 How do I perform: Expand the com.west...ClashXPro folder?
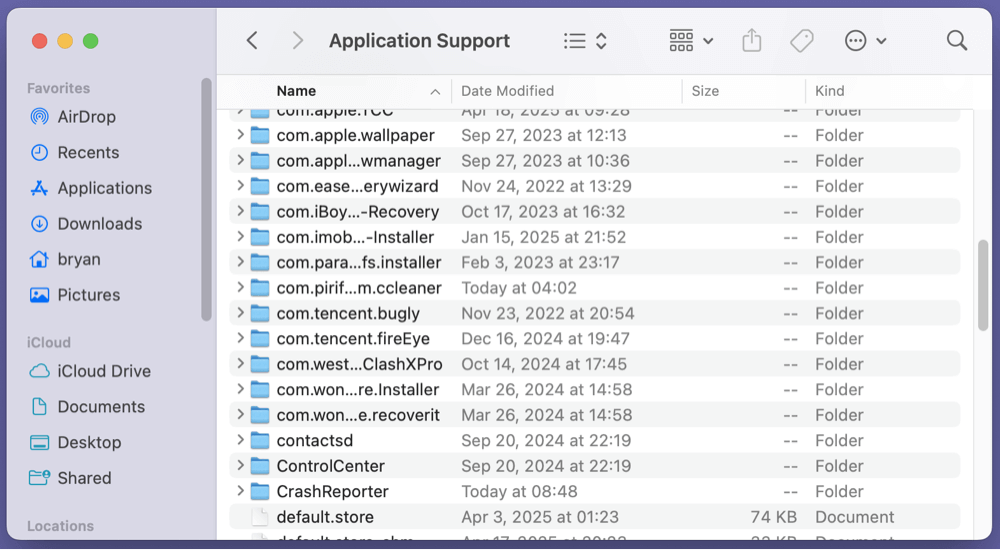(x=240, y=364)
